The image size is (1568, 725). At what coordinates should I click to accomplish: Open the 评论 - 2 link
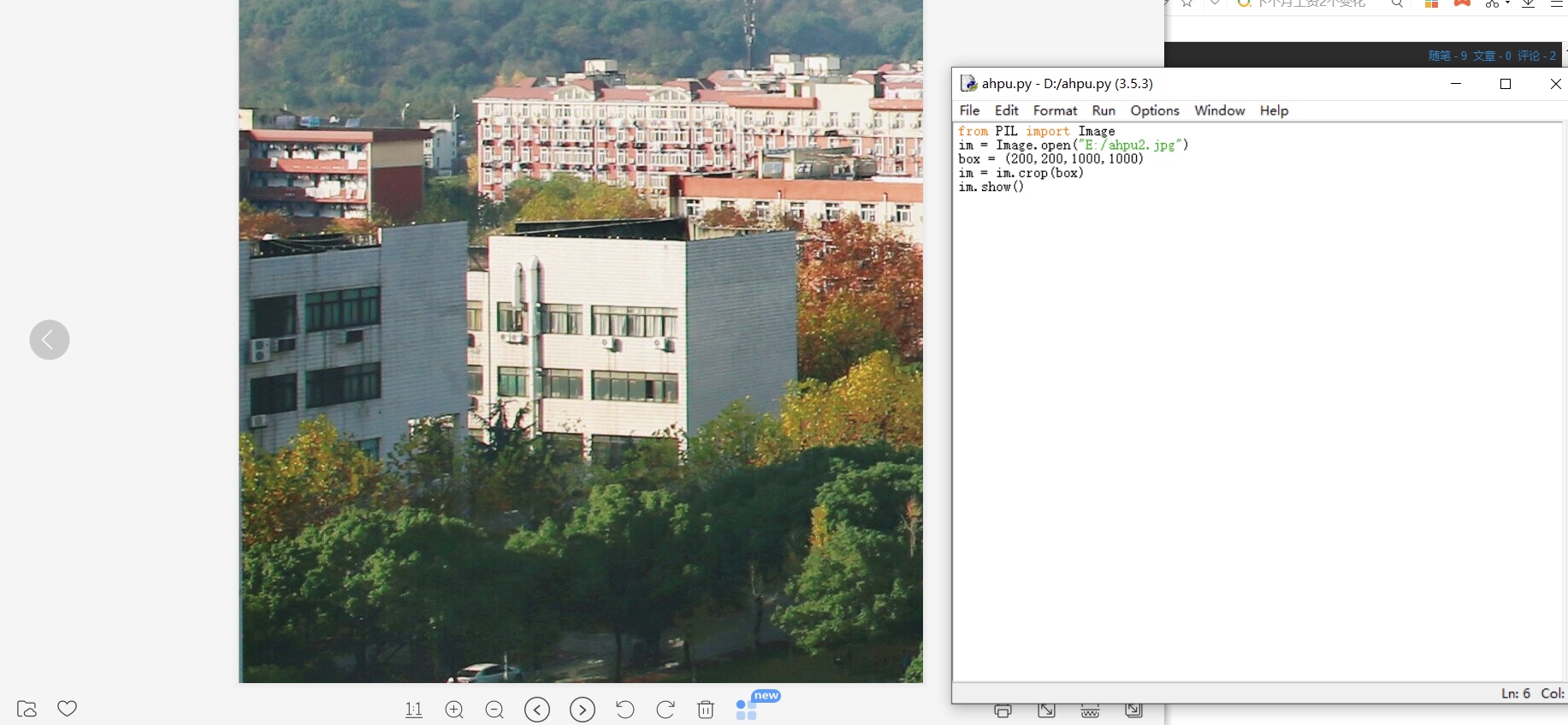point(1537,56)
